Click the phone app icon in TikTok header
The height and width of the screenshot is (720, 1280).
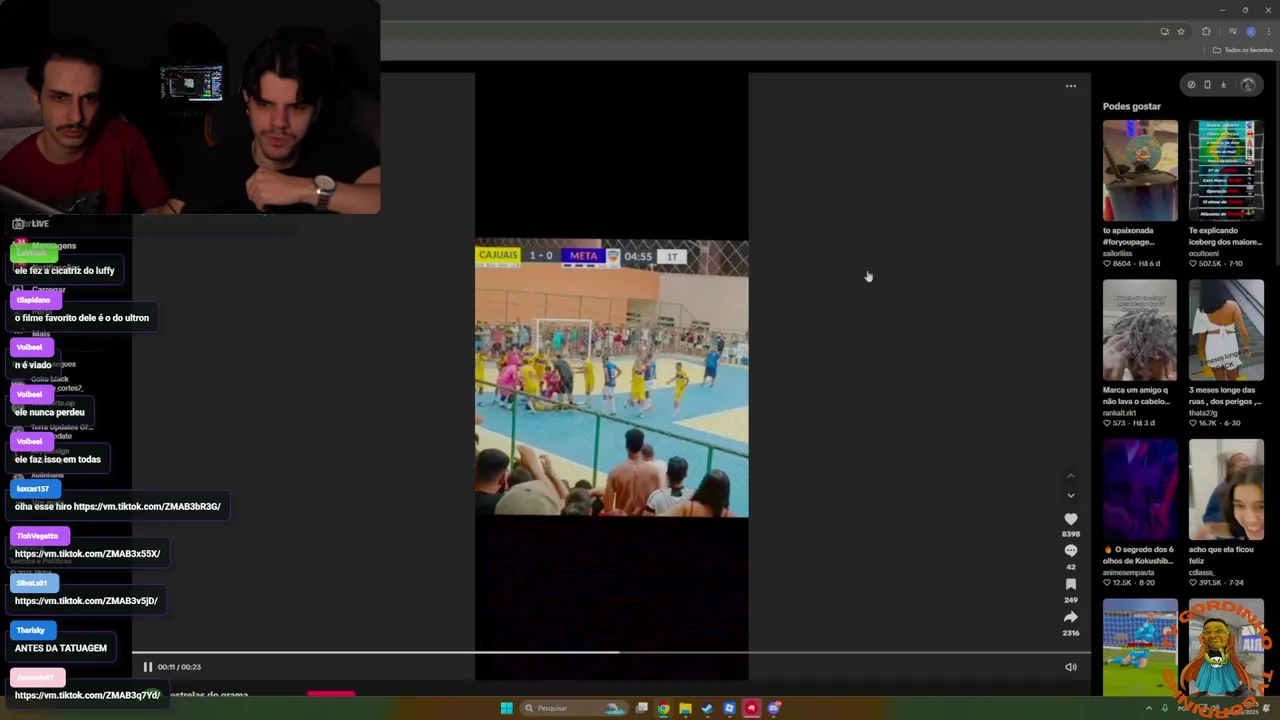1207,85
